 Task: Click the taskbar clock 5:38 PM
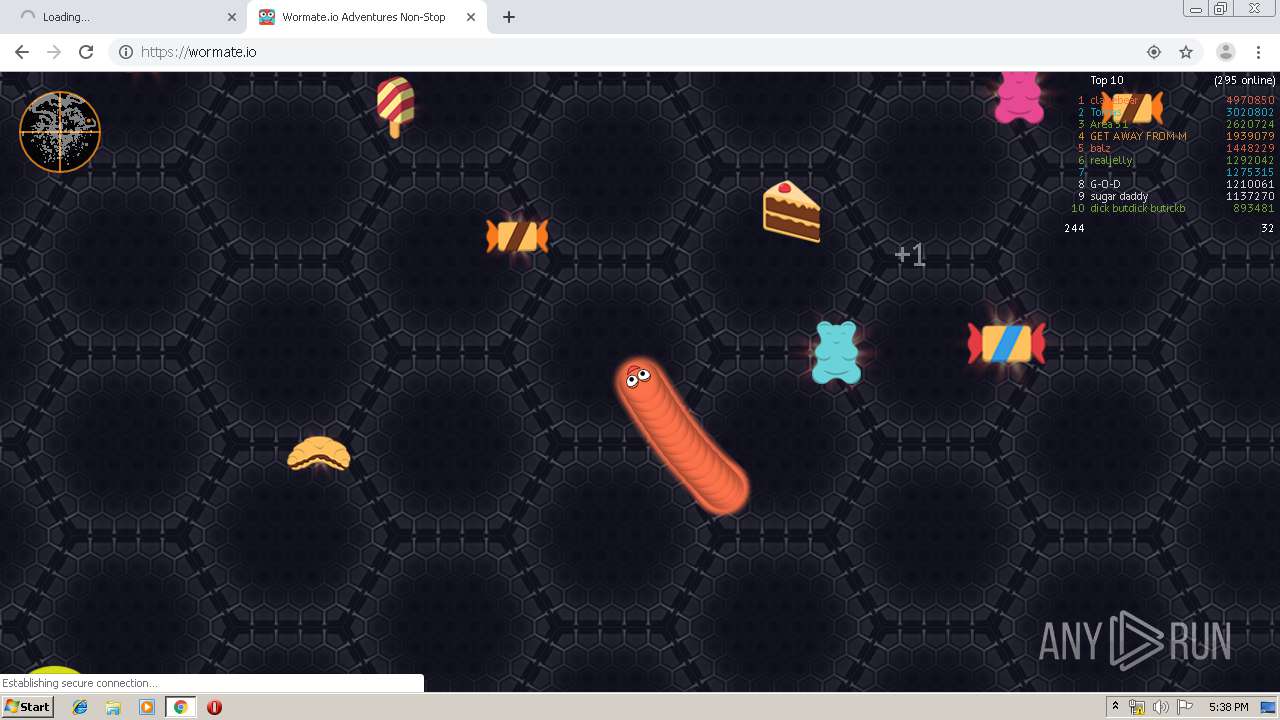[1228, 707]
